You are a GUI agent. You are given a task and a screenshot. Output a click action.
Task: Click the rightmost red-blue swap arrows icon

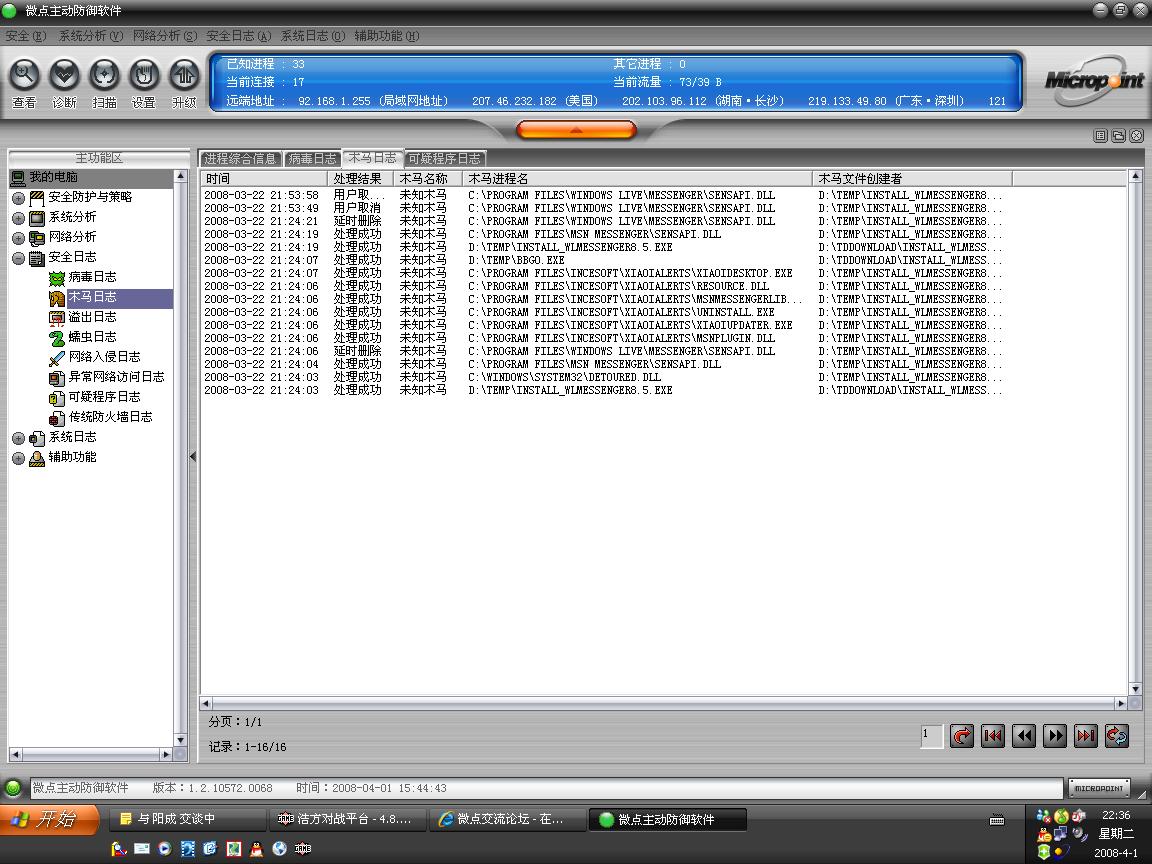(x=1117, y=735)
